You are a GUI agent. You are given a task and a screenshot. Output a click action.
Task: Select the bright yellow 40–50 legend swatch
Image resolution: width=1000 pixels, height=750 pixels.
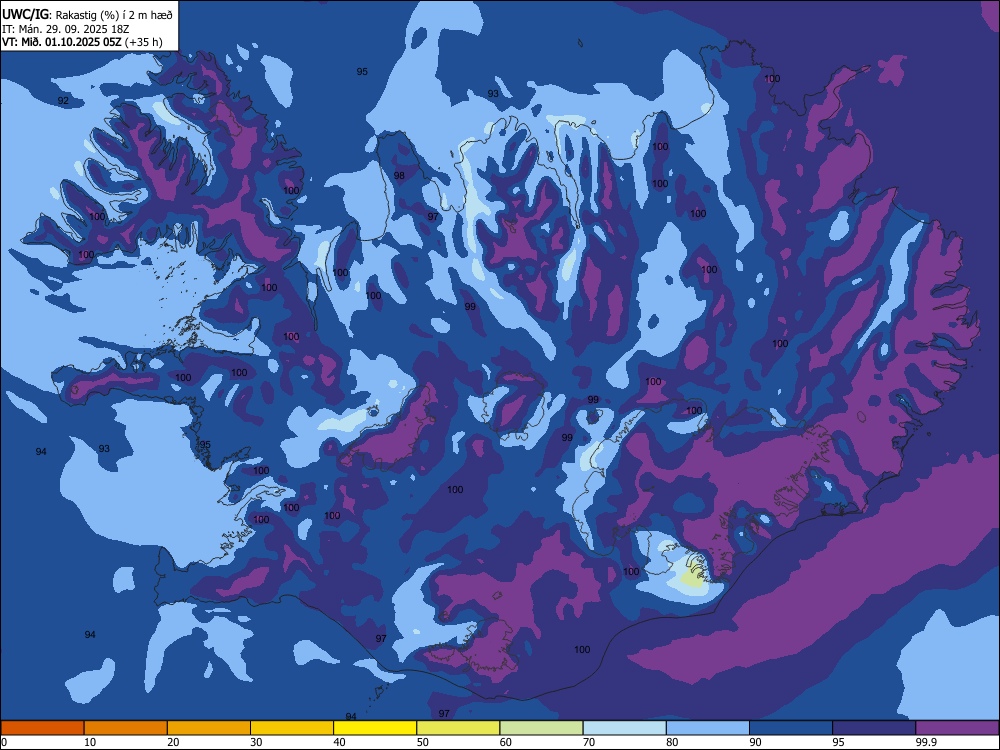pyautogui.click(x=375, y=728)
